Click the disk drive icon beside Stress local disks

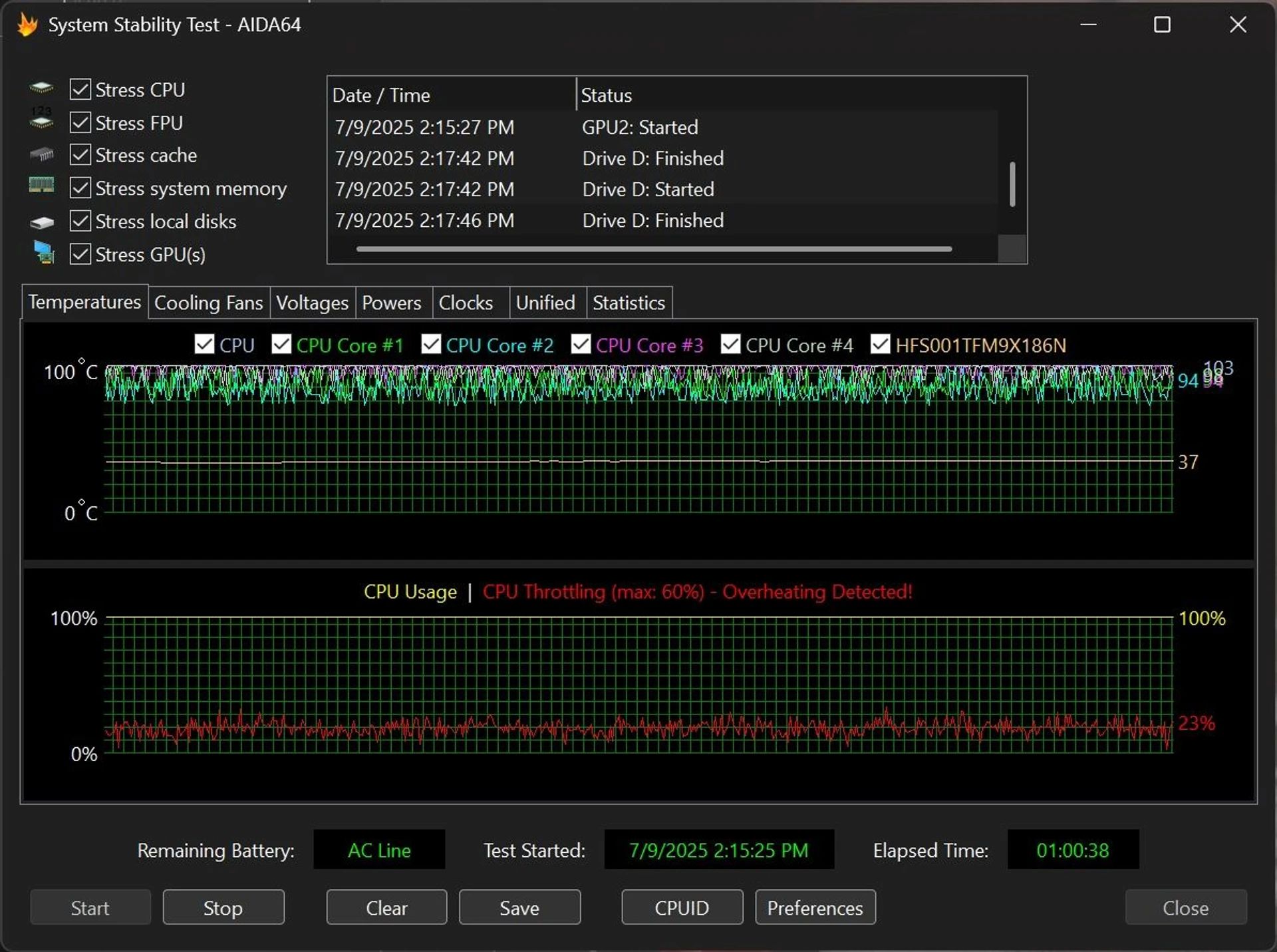click(x=41, y=222)
